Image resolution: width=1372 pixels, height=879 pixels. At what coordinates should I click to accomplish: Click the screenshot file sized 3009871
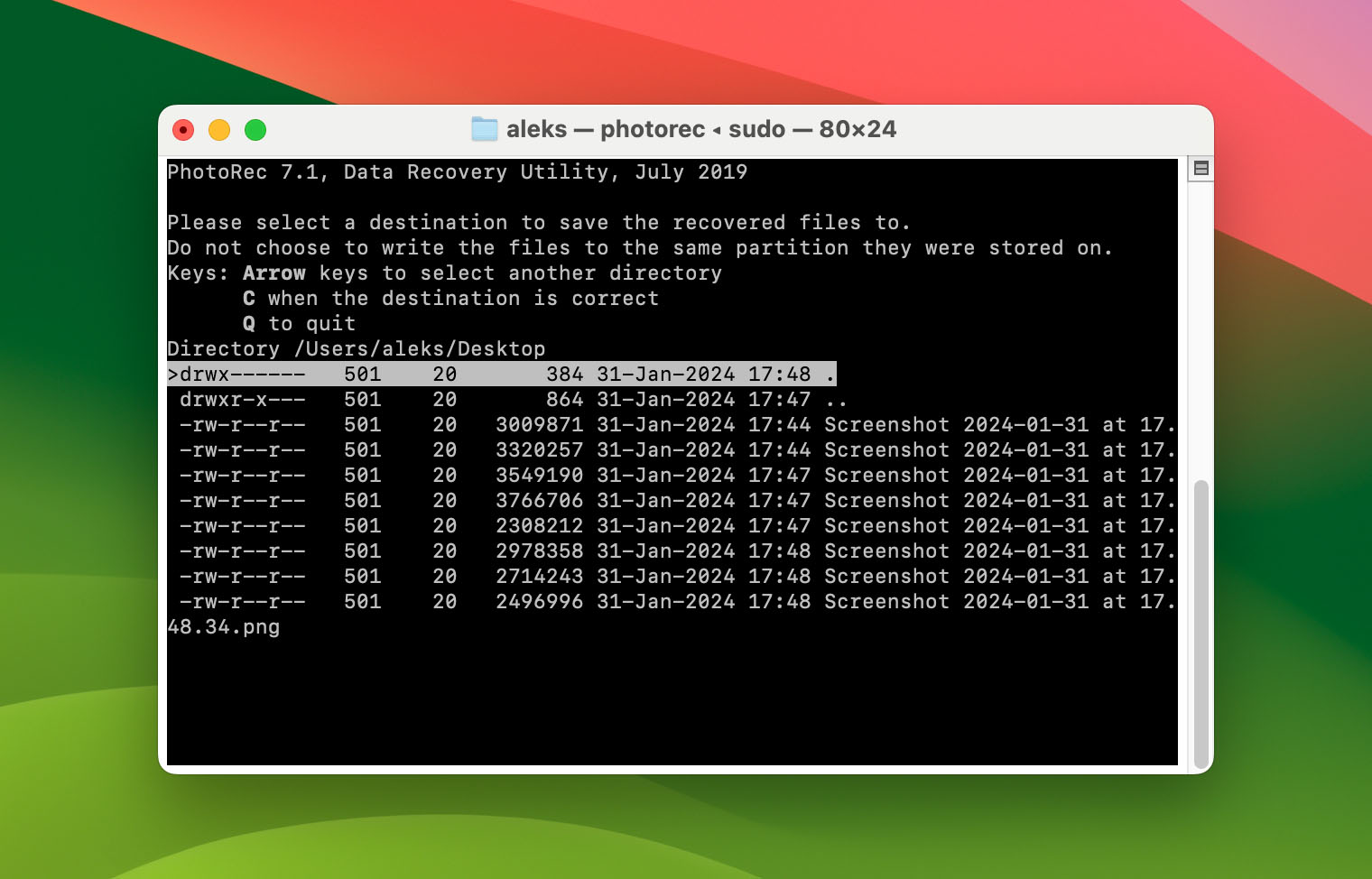[672, 424]
